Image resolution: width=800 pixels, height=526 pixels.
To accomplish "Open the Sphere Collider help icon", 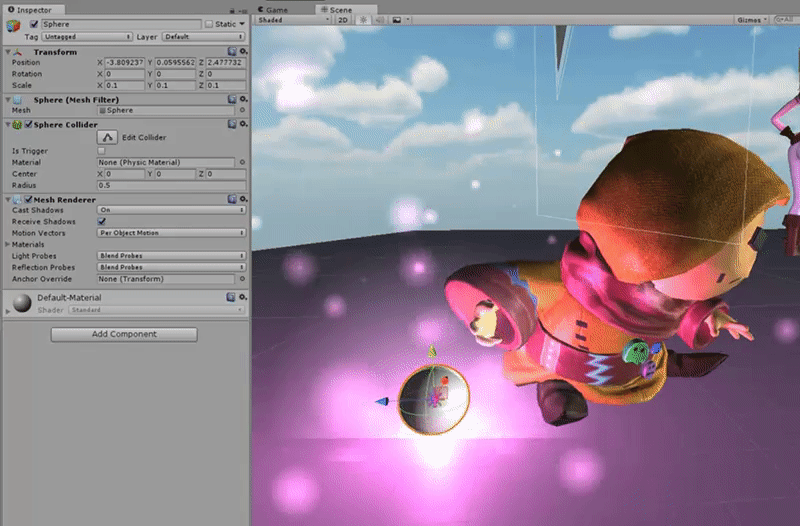I will 232,124.
